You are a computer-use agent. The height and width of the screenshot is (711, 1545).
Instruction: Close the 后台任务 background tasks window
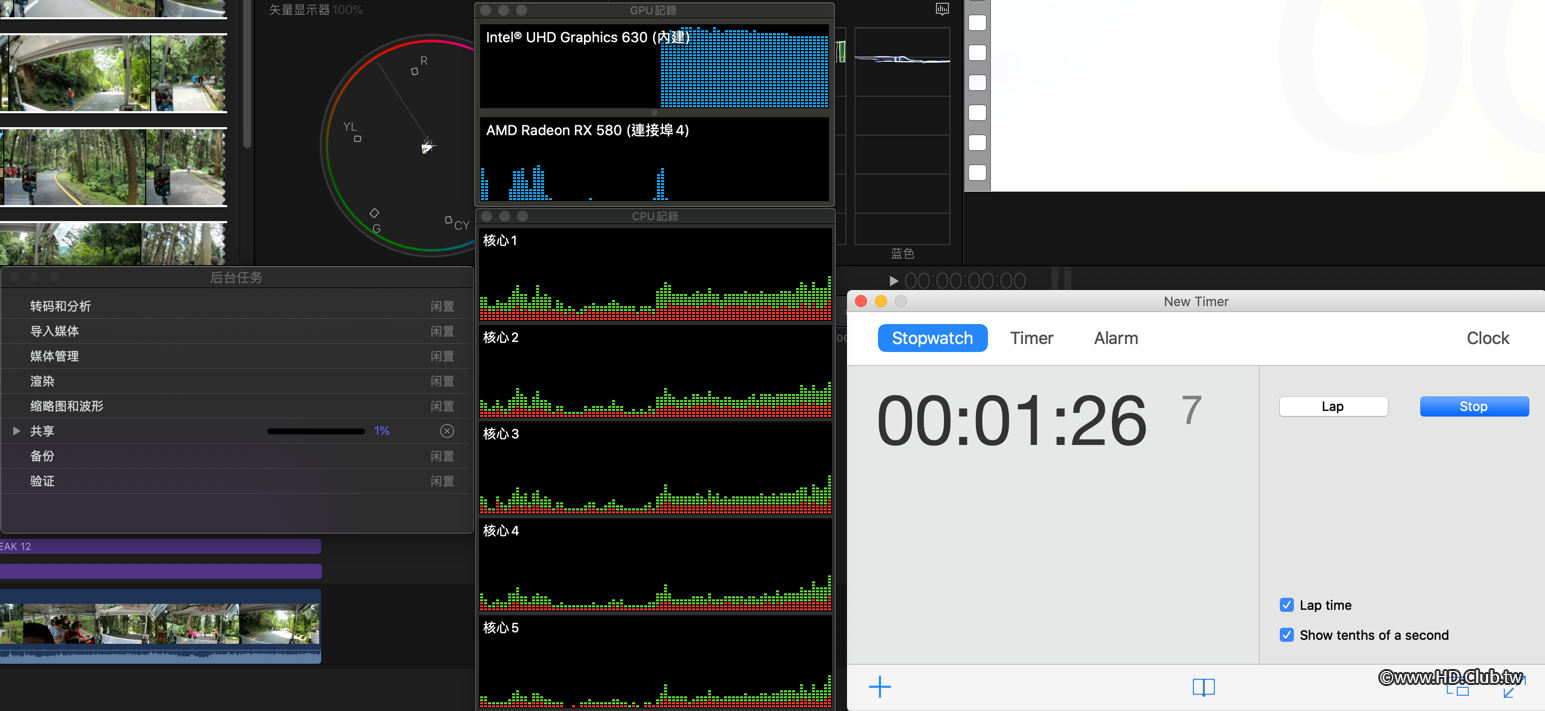pyautogui.click(x=15, y=277)
